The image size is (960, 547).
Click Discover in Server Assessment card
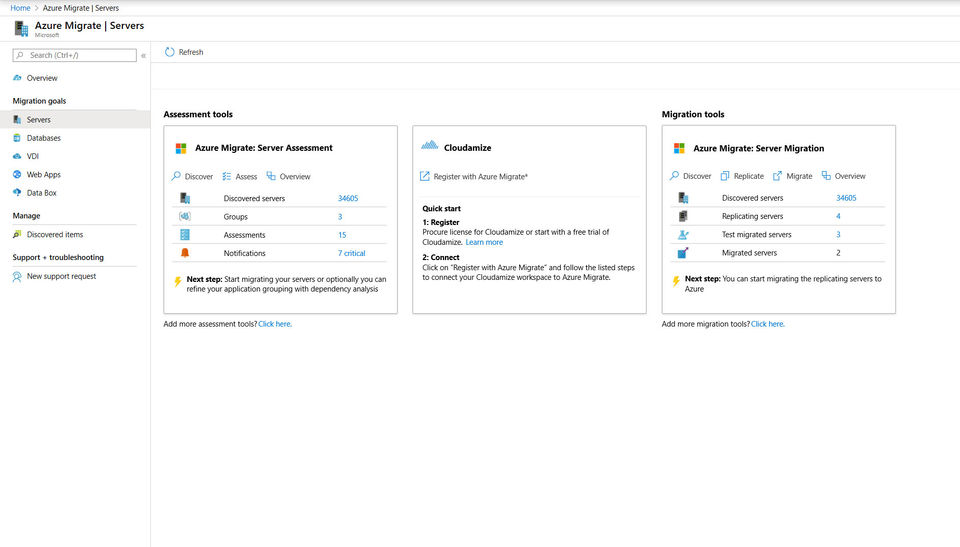coord(199,176)
